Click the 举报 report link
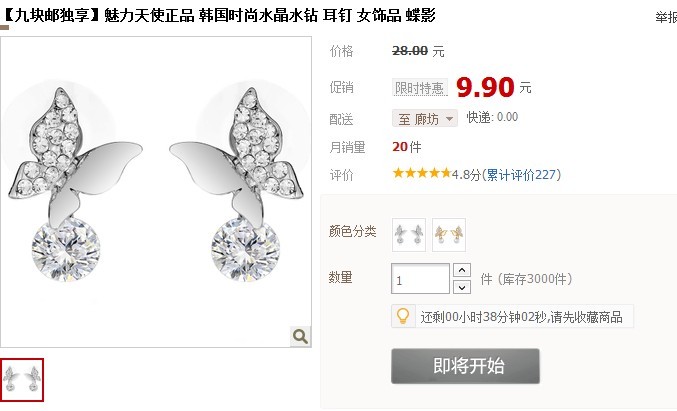This screenshot has height=411, width=677. (x=666, y=17)
